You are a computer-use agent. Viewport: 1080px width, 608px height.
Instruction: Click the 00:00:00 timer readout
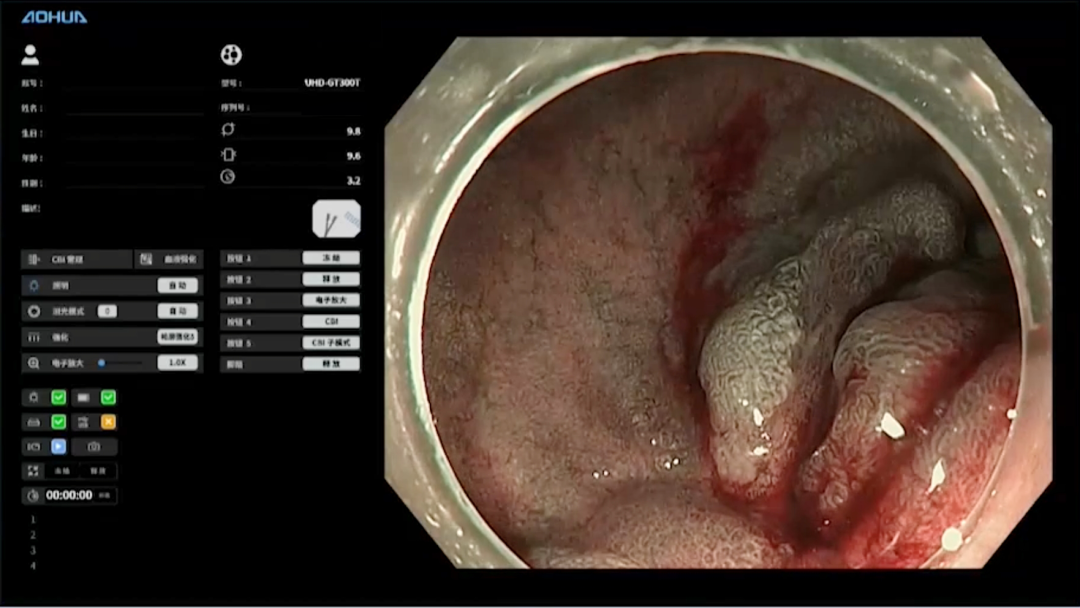click(x=69, y=496)
